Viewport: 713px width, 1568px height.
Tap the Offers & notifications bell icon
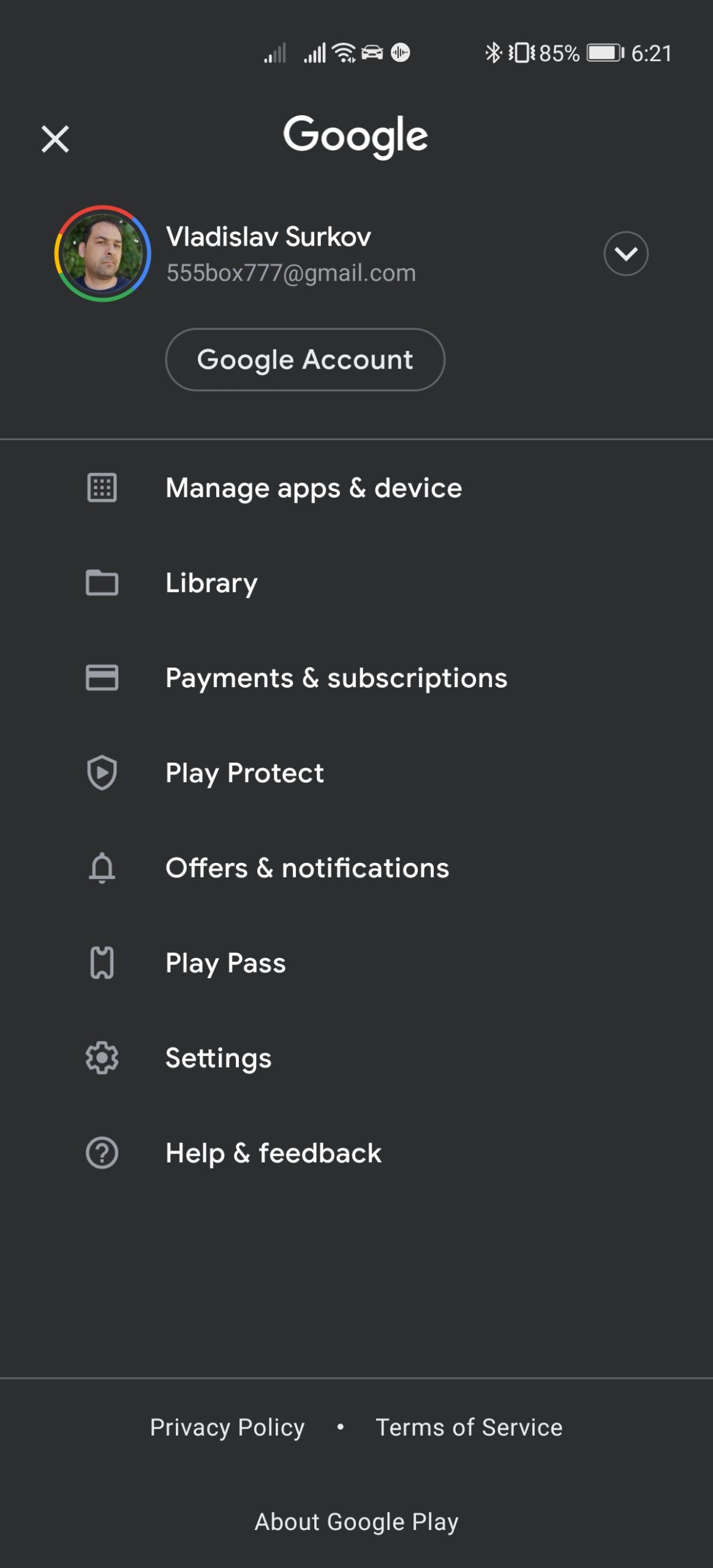(102, 868)
